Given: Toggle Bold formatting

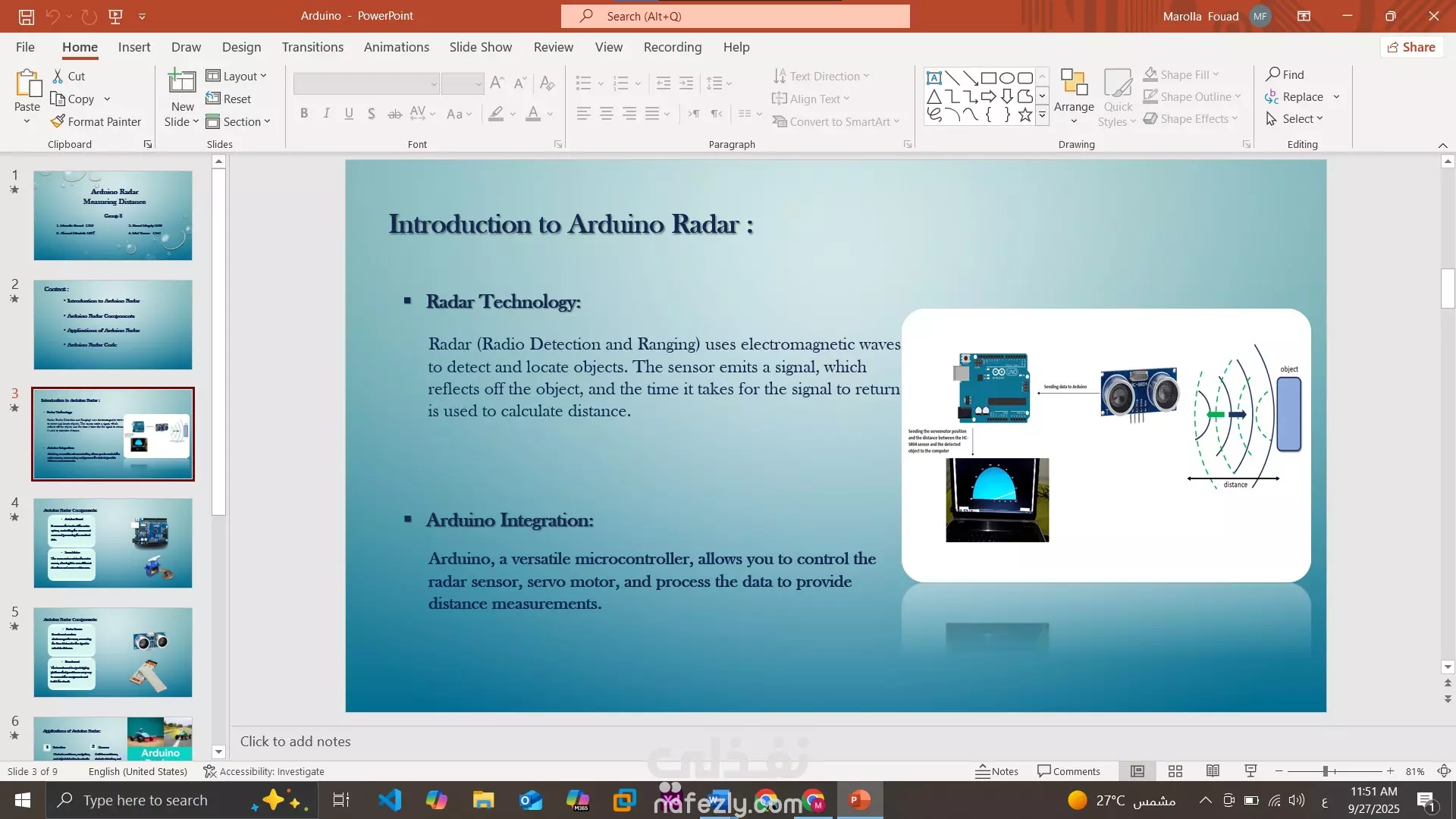Looking at the screenshot, I should (x=304, y=114).
